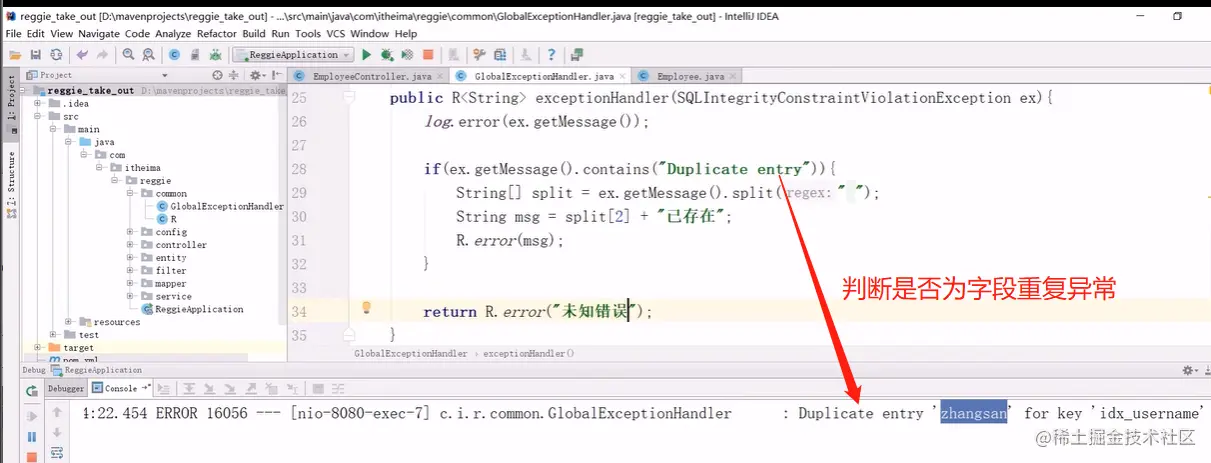Expand the resources folder
1211x463 pixels.
pyautogui.click(x=69, y=322)
